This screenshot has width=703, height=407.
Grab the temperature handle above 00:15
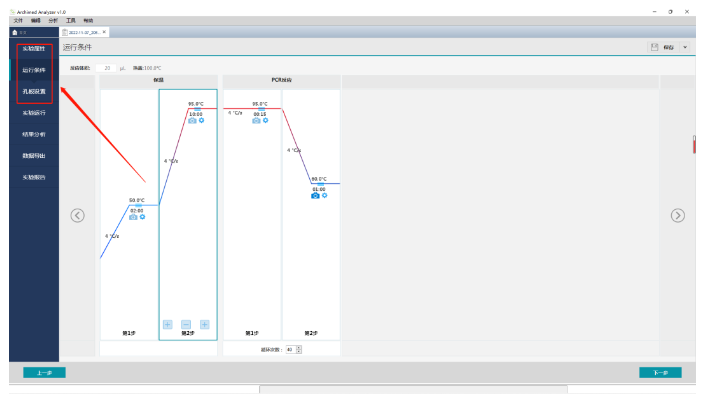coord(261,109)
